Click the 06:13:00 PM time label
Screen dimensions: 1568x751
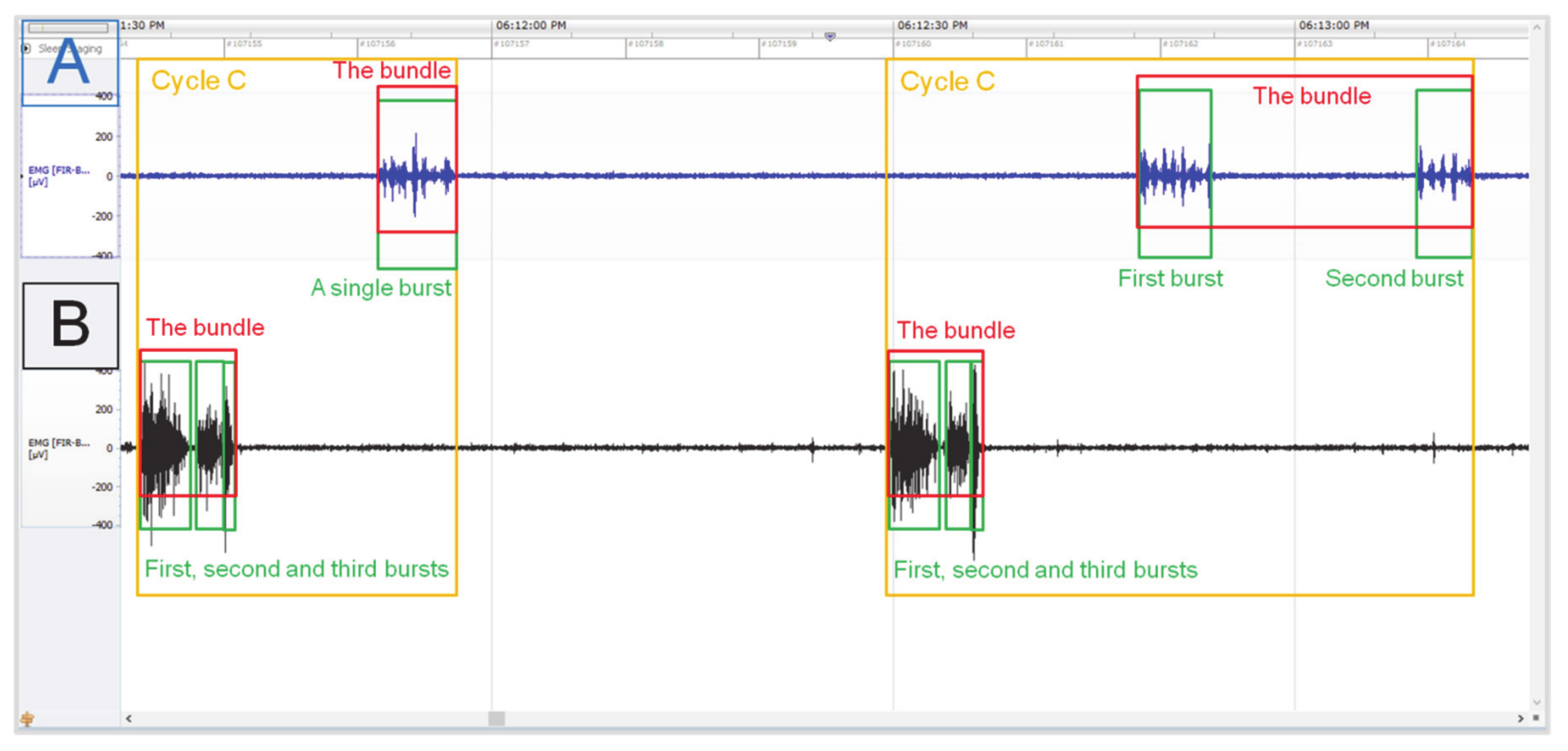1334,25
